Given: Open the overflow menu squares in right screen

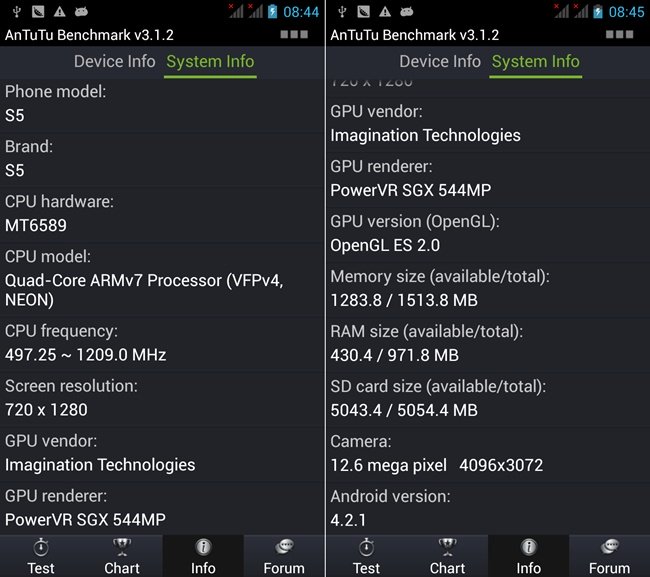Looking at the screenshot, I should (618, 35).
